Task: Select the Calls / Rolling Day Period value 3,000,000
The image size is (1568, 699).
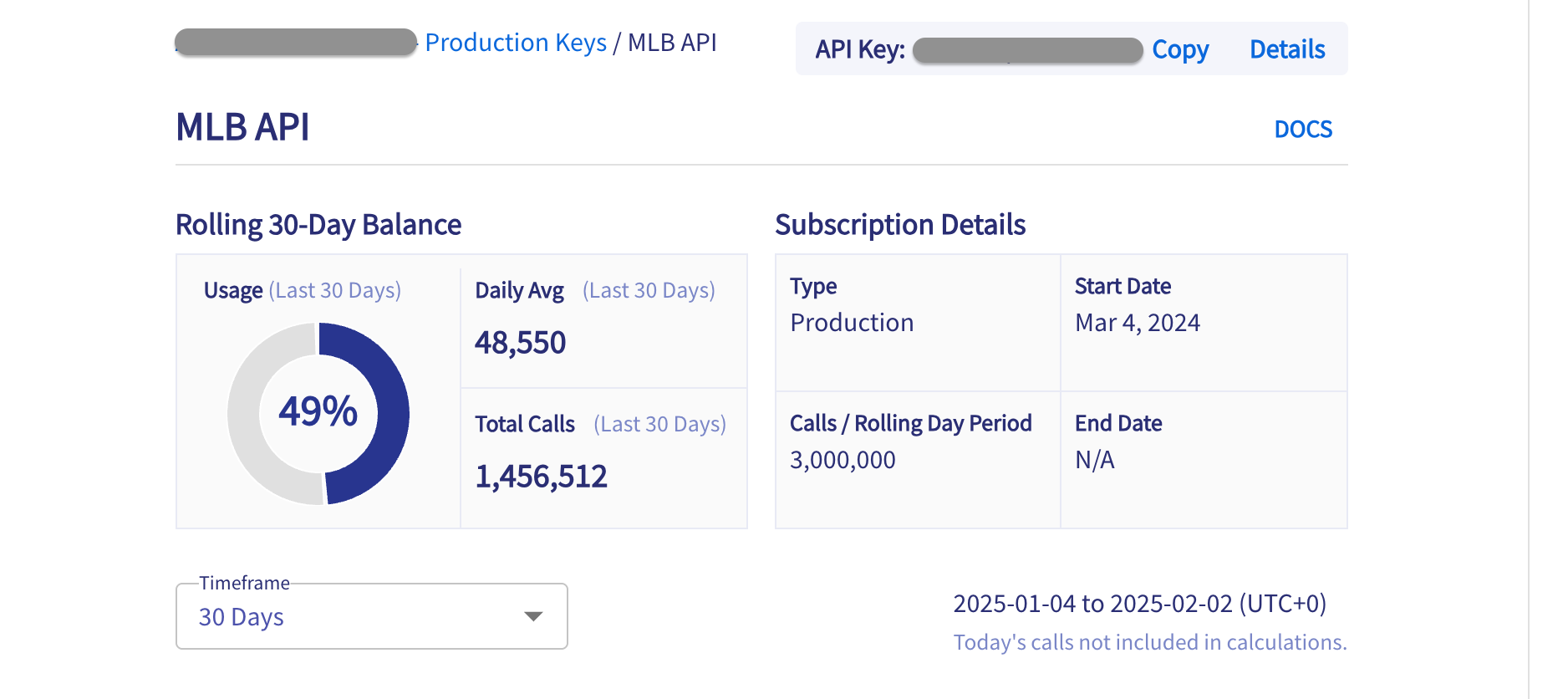Action: pos(843,460)
